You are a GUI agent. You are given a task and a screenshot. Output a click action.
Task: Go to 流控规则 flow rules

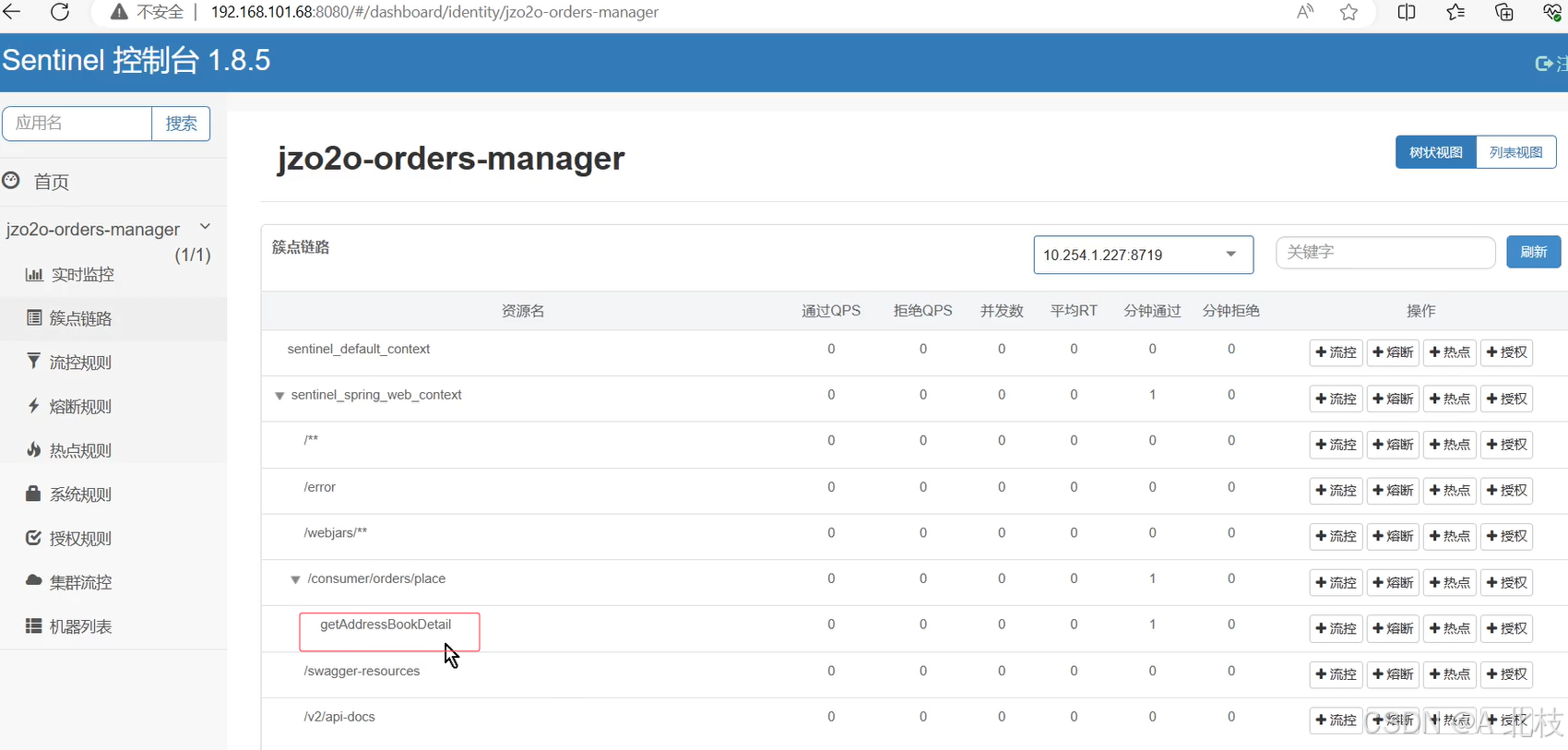pos(80,363)
